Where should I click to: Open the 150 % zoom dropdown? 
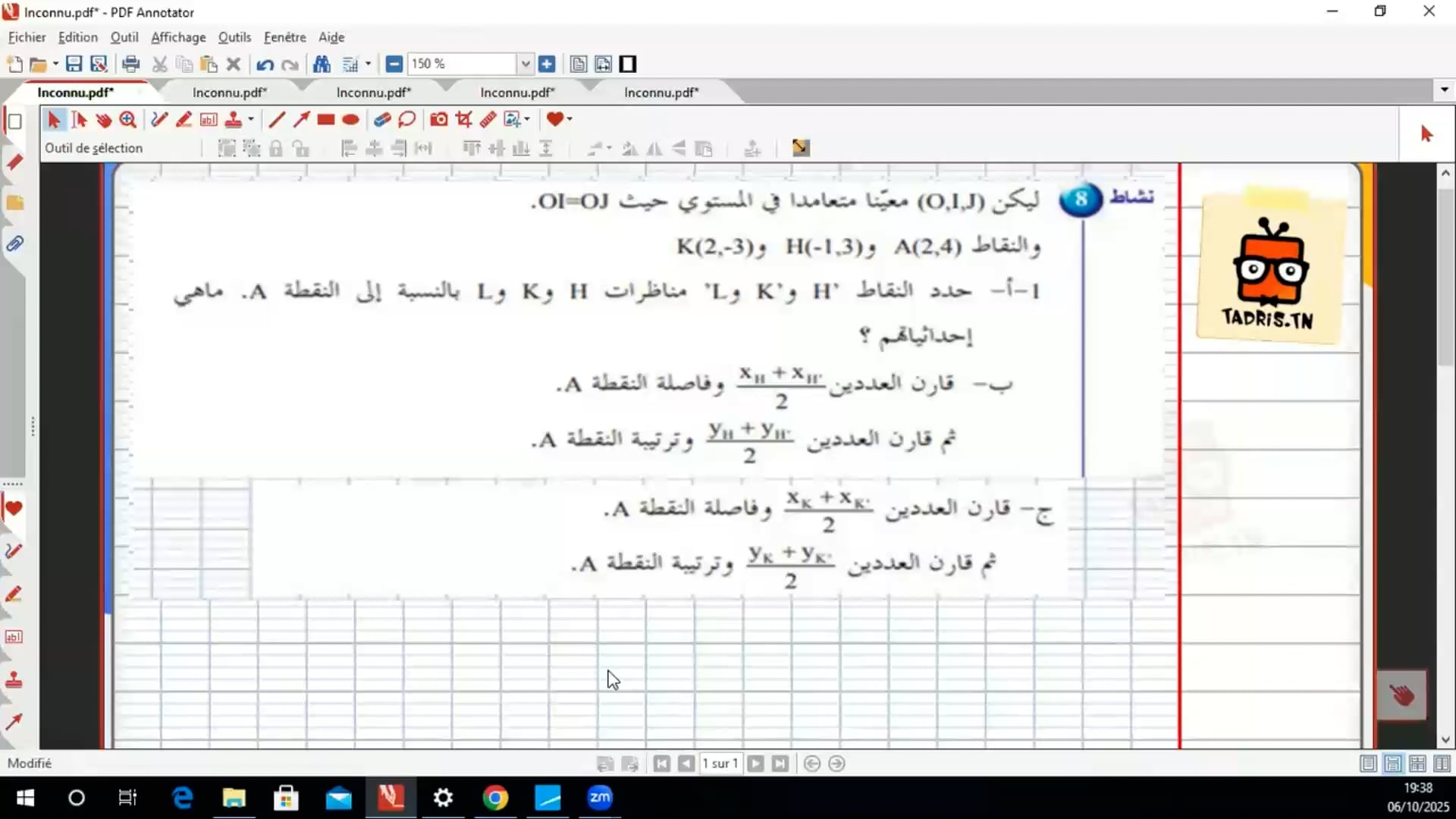[525, 64]
